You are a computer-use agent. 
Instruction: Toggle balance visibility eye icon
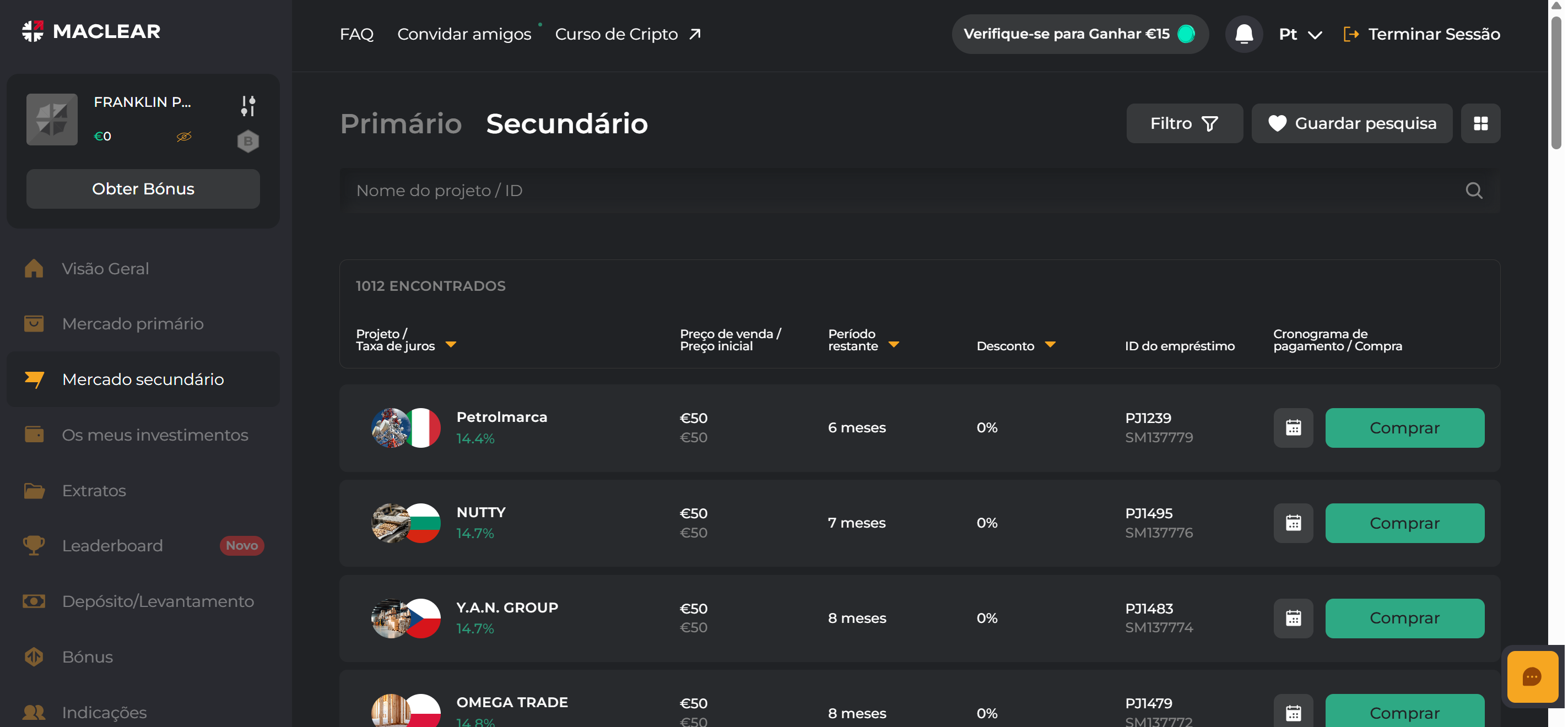pos(184,136)
